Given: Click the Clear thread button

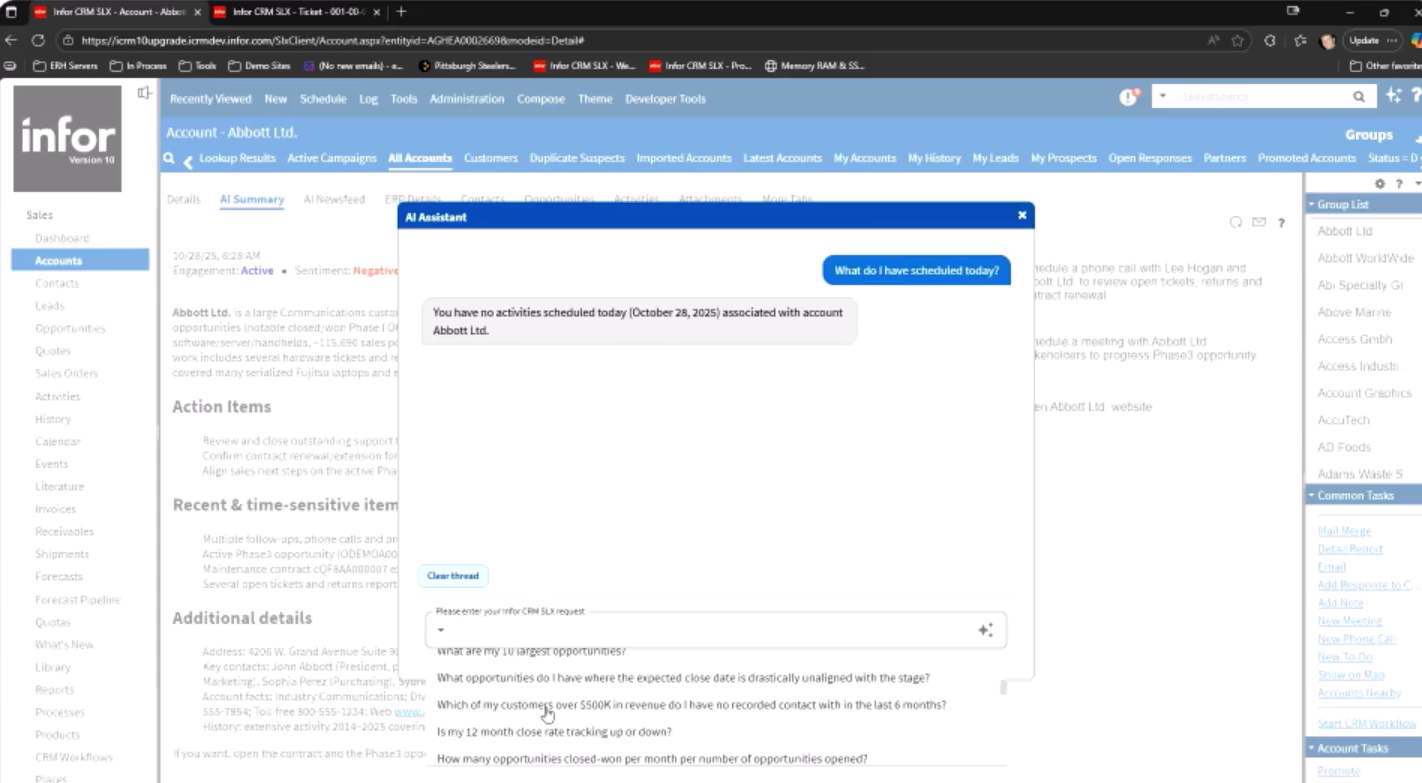Looking at the screenshot, I should pos(453,576).
